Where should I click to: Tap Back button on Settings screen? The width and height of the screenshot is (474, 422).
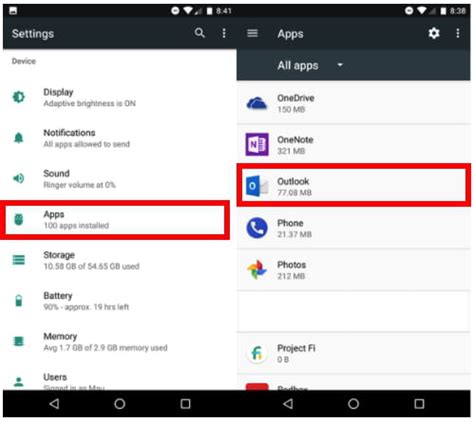click(x=54, y=404)
